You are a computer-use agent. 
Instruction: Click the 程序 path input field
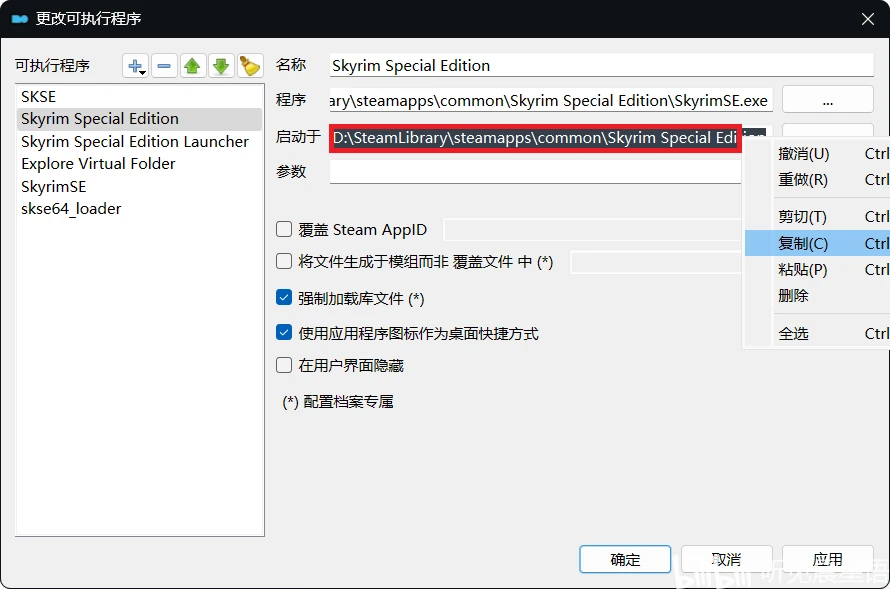coord(551,100)
